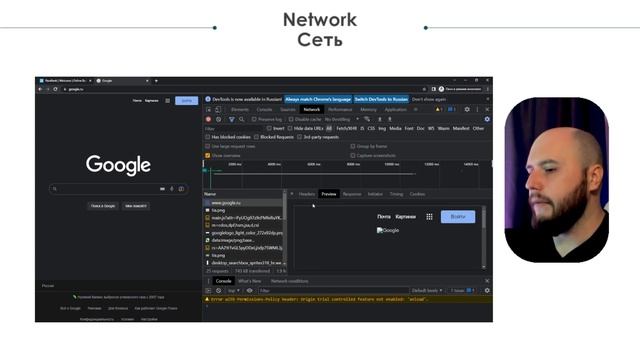The image size is (640, 360).
Task: Open the network conditions Wi-Fi icon
Action: [x=367, y=119]
